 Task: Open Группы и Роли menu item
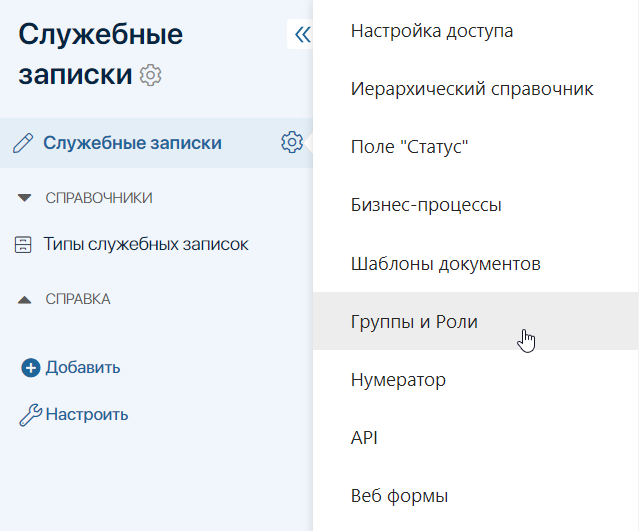[476, 321]
